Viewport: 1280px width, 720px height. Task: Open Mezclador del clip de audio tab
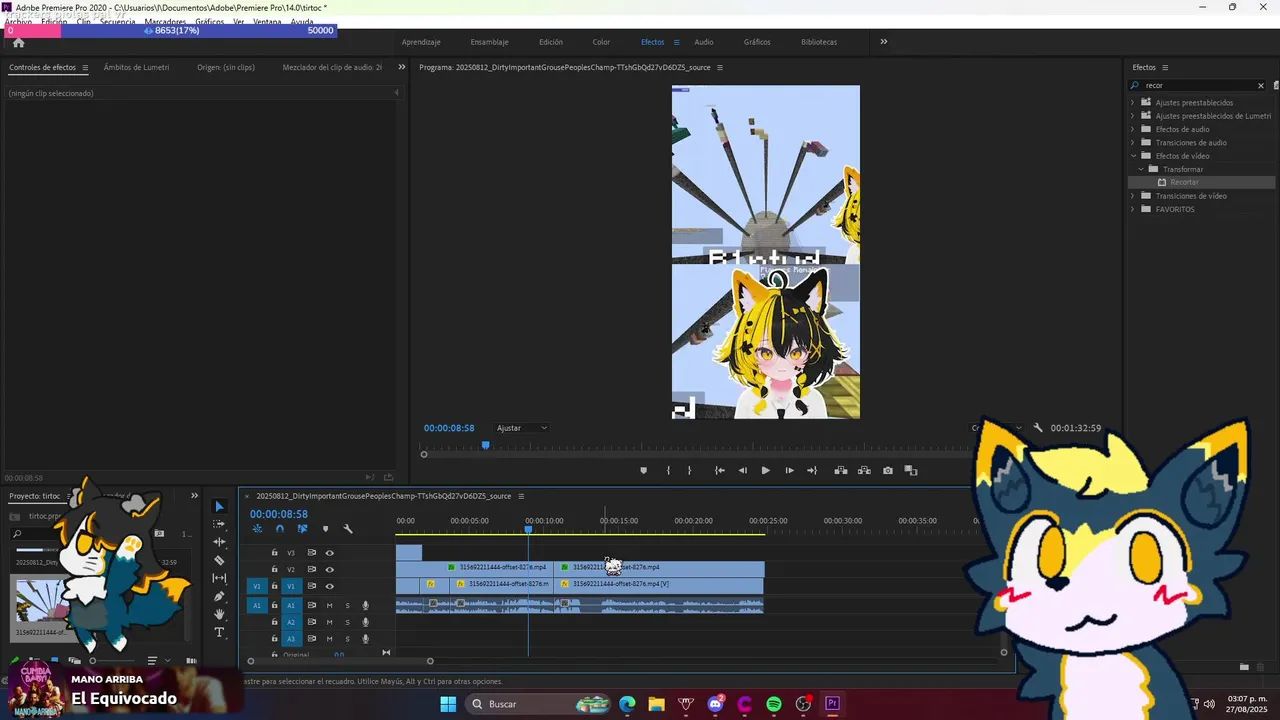332,68
